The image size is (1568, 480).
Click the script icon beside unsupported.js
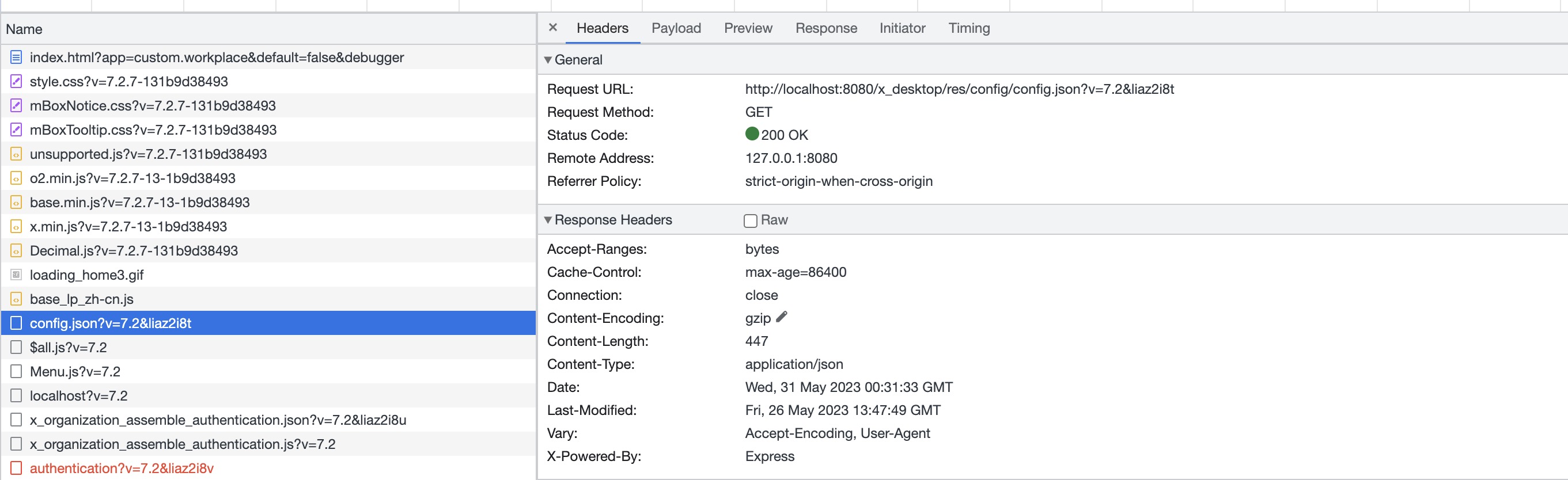17,154
